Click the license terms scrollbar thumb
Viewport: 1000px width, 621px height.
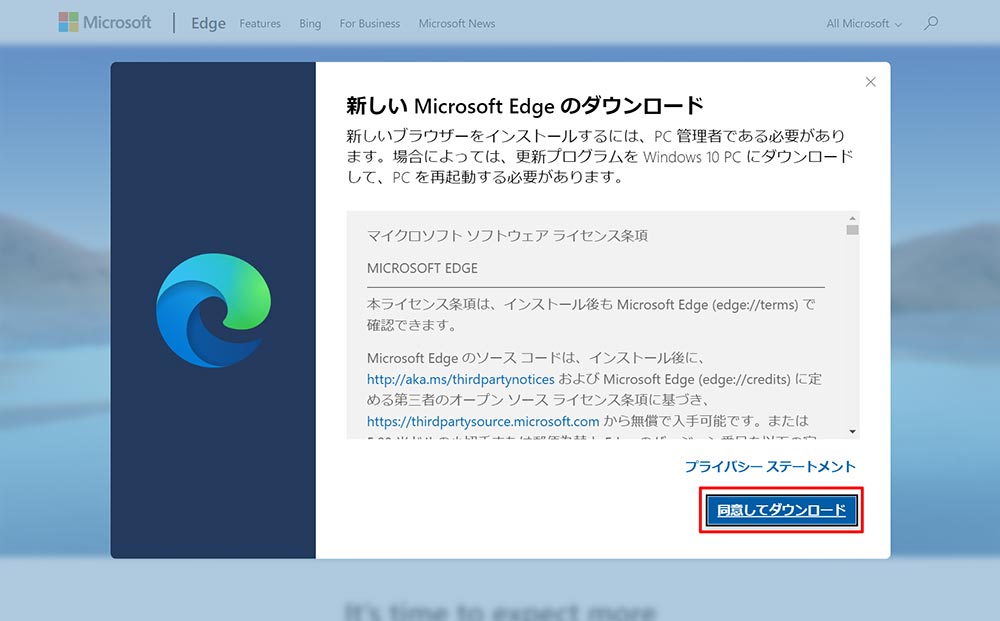pos(853,230)
